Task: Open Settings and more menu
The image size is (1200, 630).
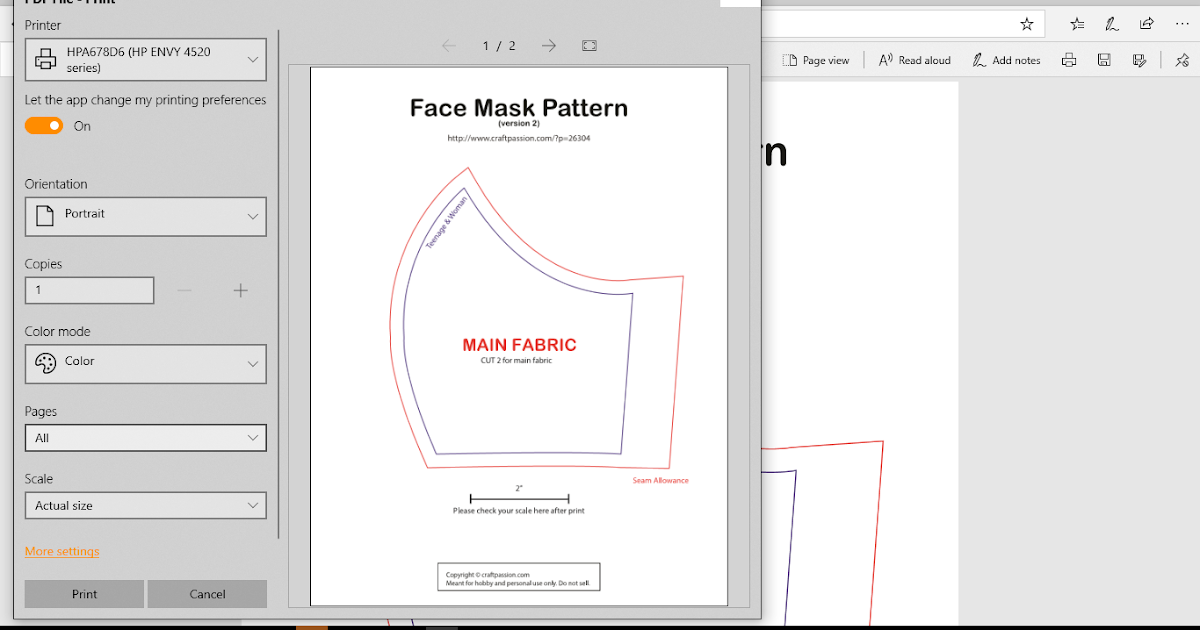Action: [x=1181, y=23]
